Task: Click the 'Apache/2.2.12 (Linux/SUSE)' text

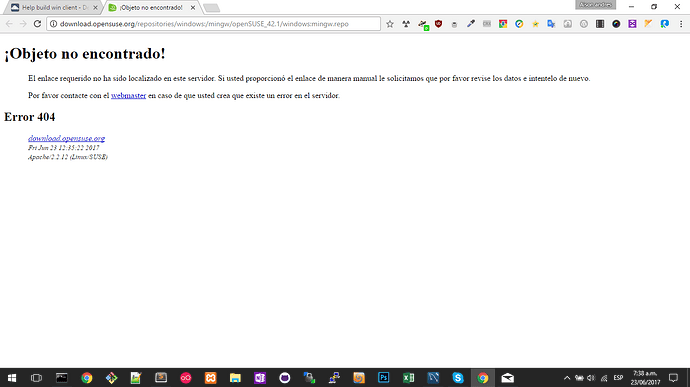Action: (68, 157)
